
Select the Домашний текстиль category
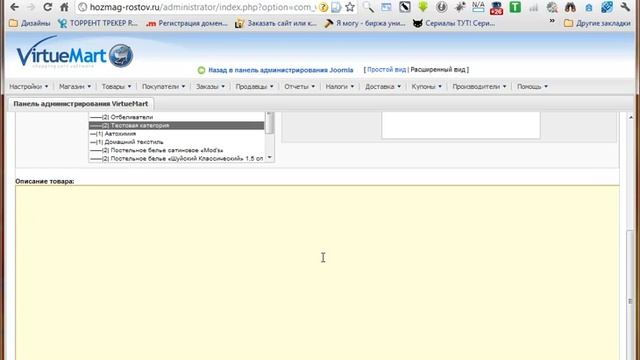[176, 142]
